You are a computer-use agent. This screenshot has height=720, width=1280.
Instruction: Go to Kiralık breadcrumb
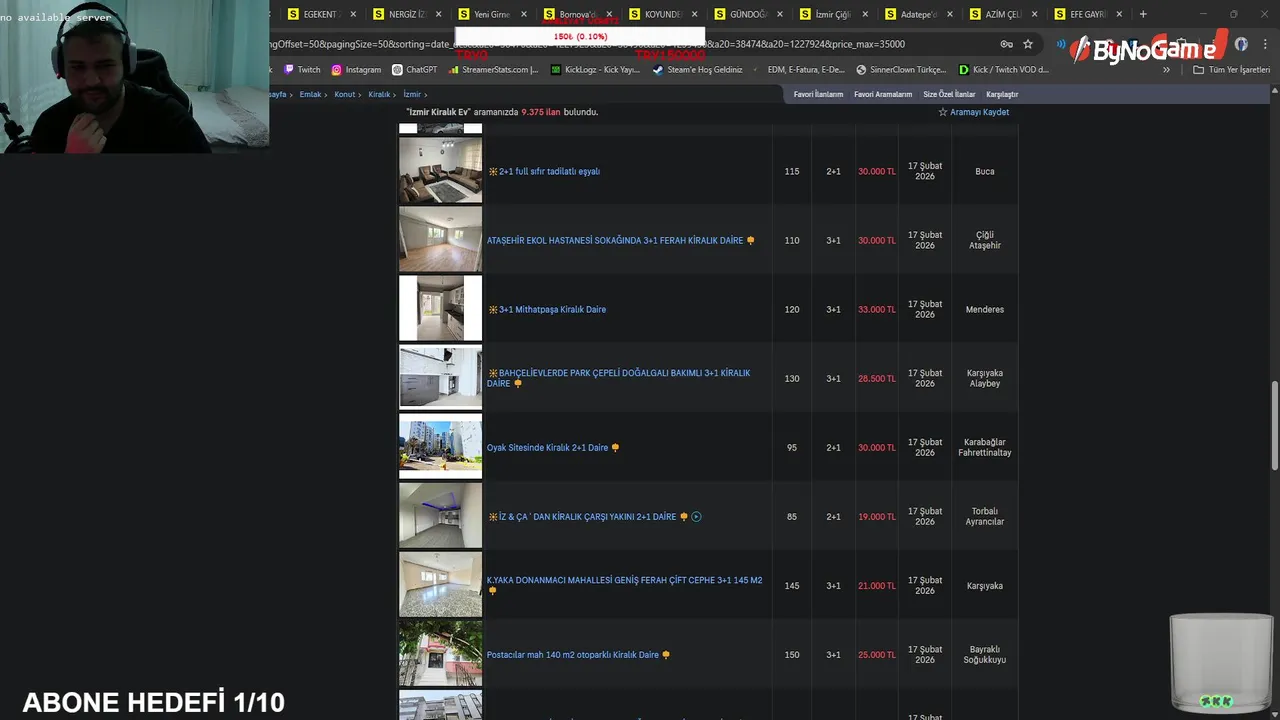tap(379, 94)
